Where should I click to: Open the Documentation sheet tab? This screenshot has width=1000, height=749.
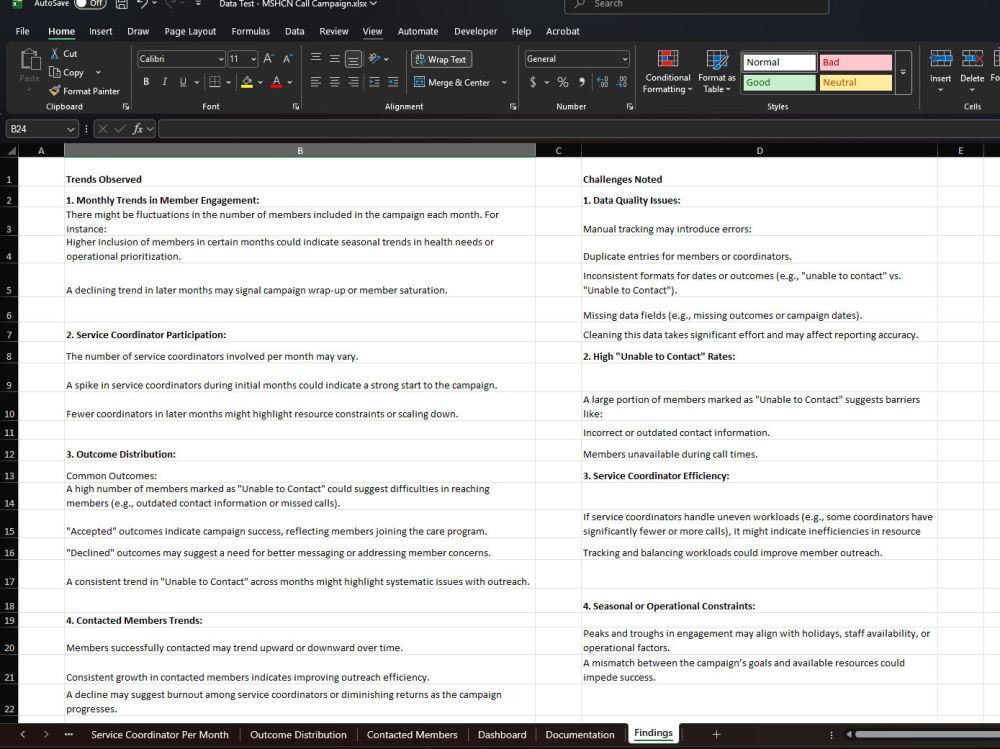580,734
